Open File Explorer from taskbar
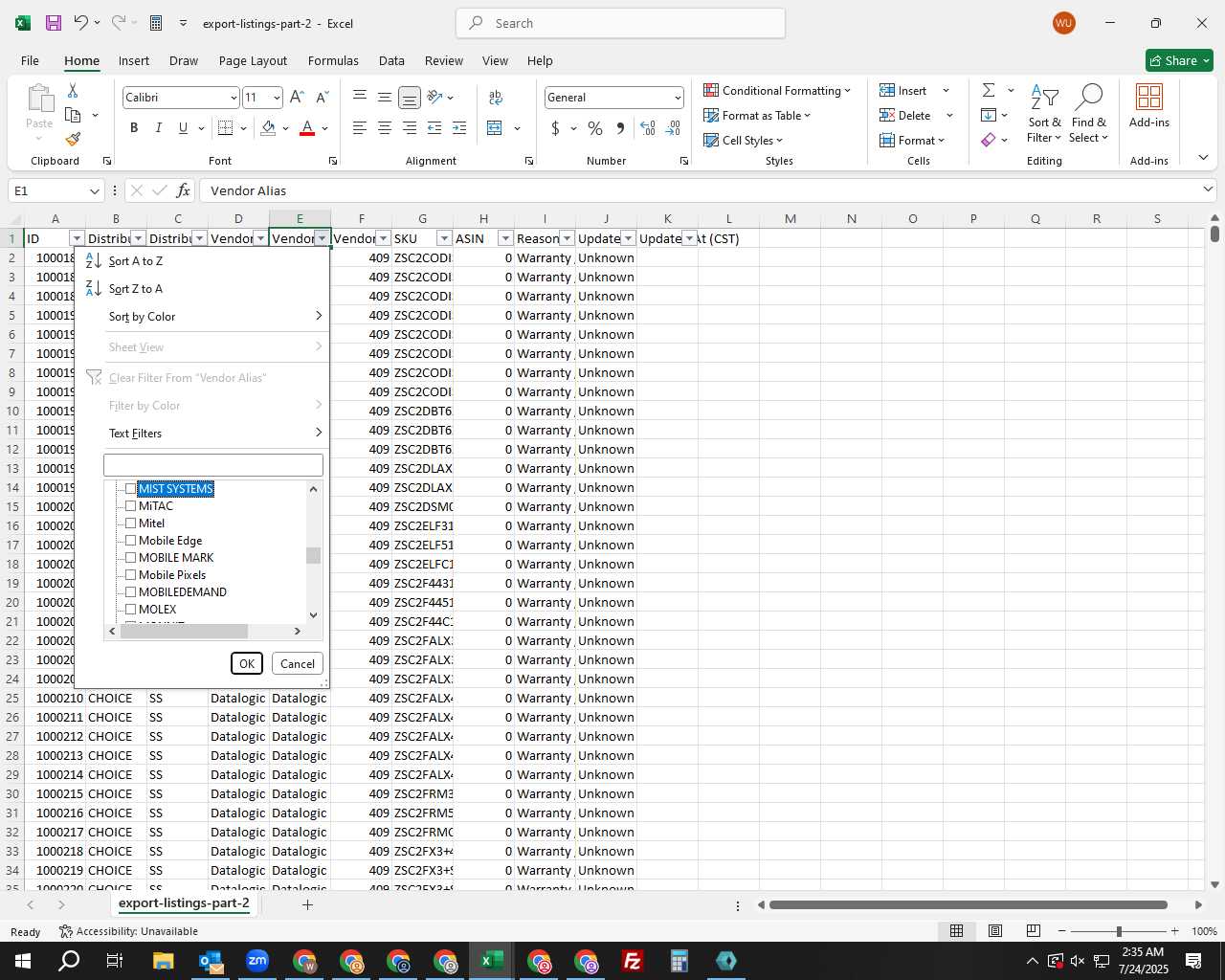 click(x=163, y=961)
